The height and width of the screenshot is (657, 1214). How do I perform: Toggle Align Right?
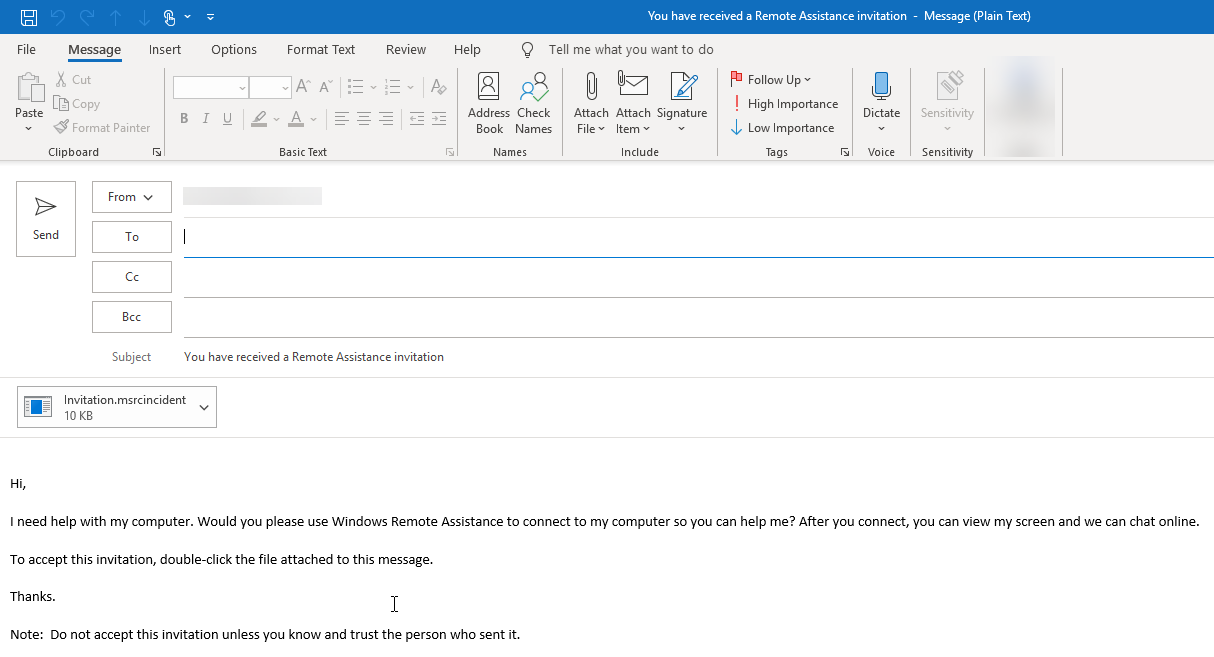[x=386, y=119]
